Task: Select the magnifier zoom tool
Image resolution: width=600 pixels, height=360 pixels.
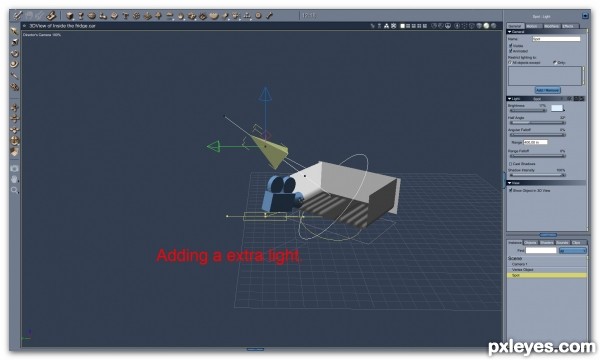Action: [x=15, y=190]
